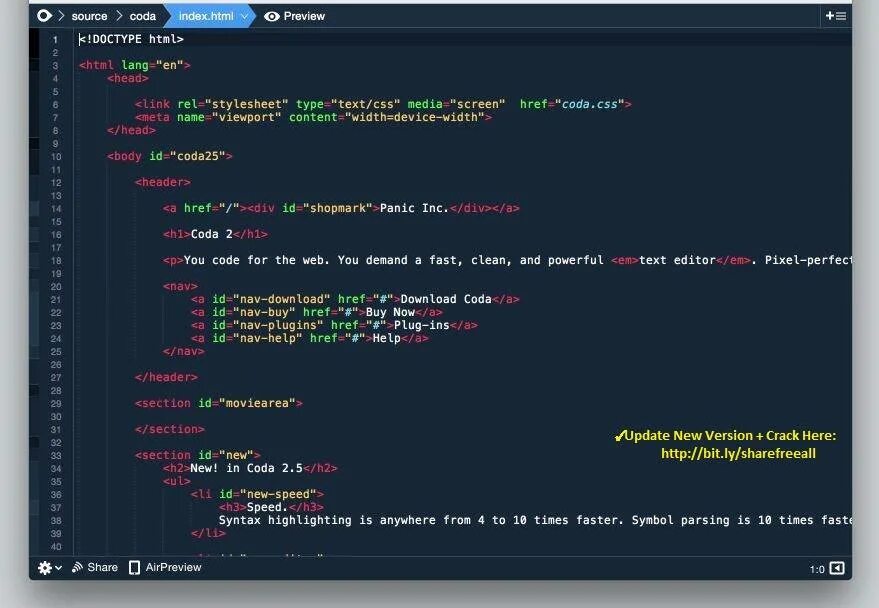Open AirPreview

pos(173,567)
